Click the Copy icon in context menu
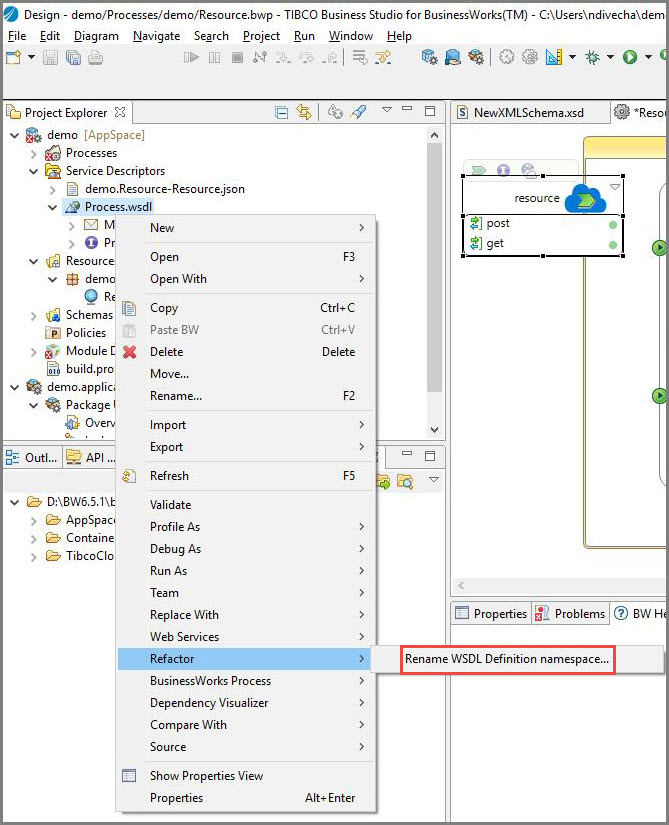Image resolution: width=669 pixels, height=825 pixels. [x=129, y=308]
